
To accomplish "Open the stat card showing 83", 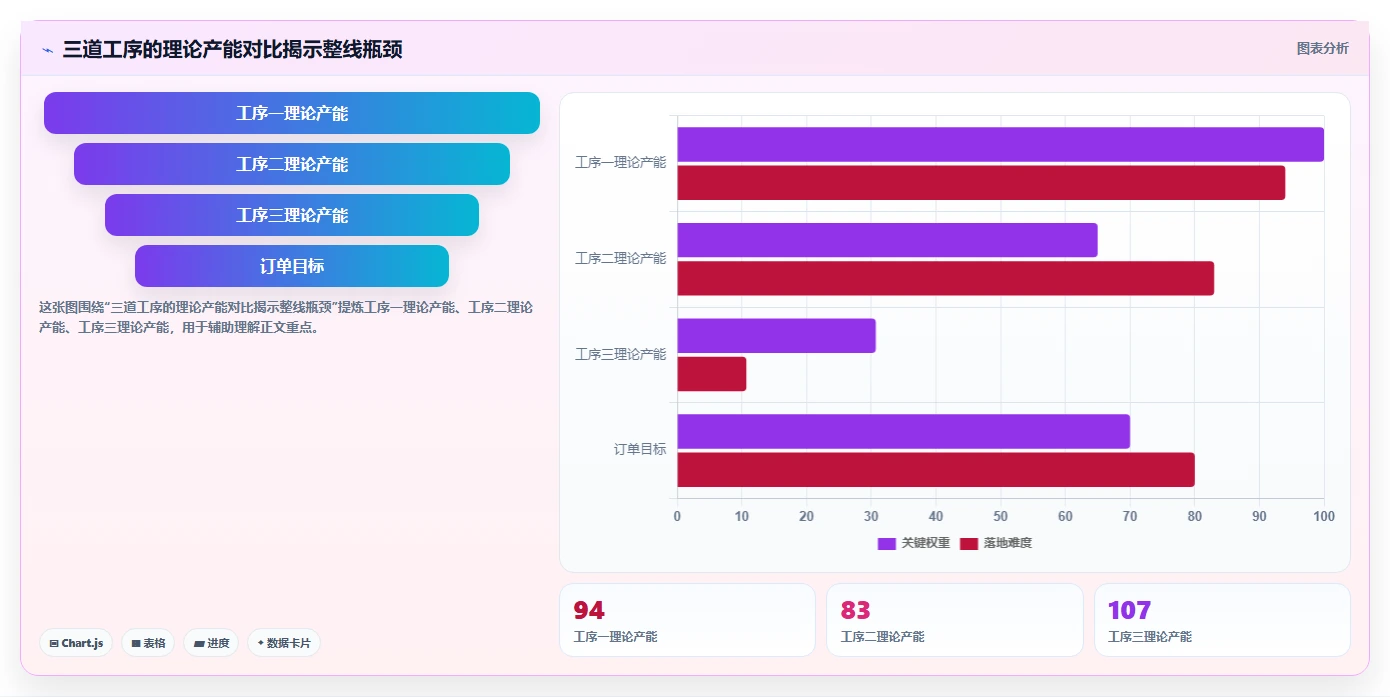I will 955,620.
